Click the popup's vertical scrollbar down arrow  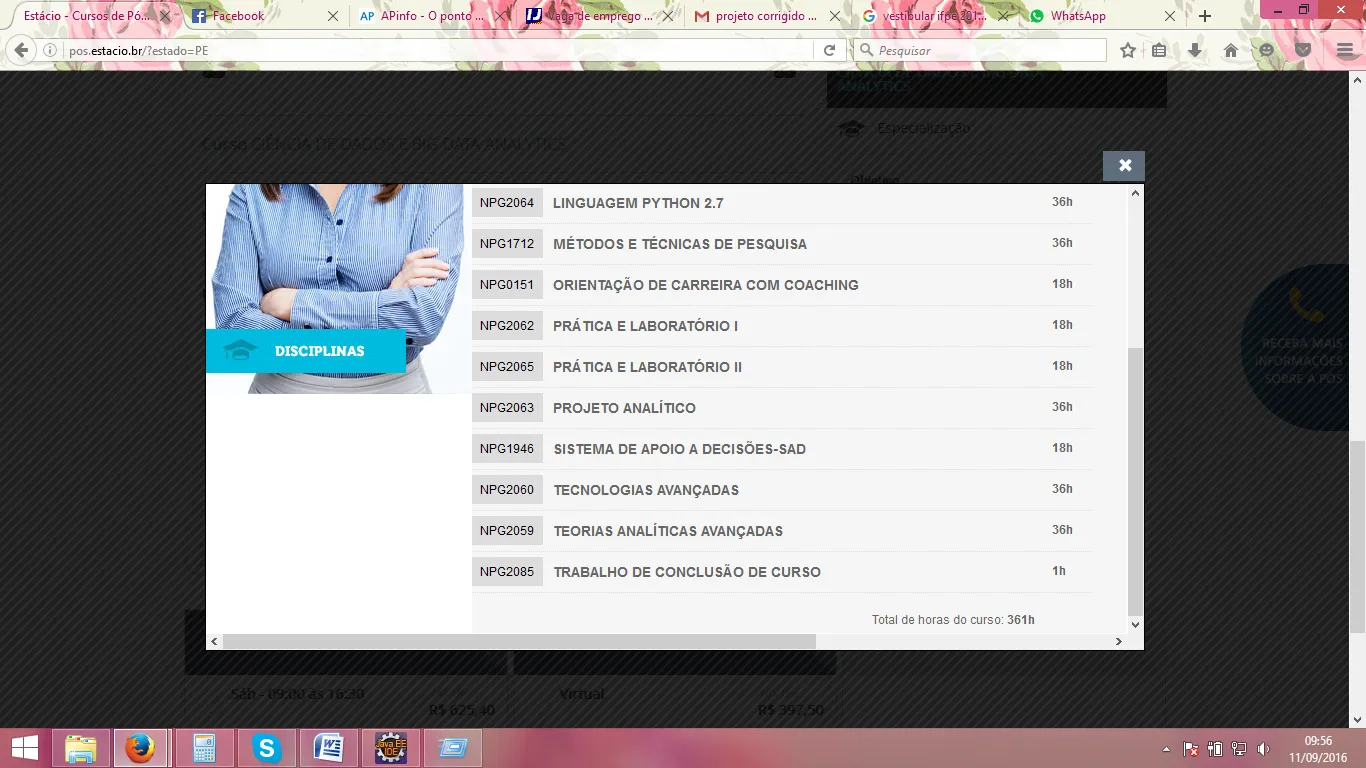pos(1135,625)
